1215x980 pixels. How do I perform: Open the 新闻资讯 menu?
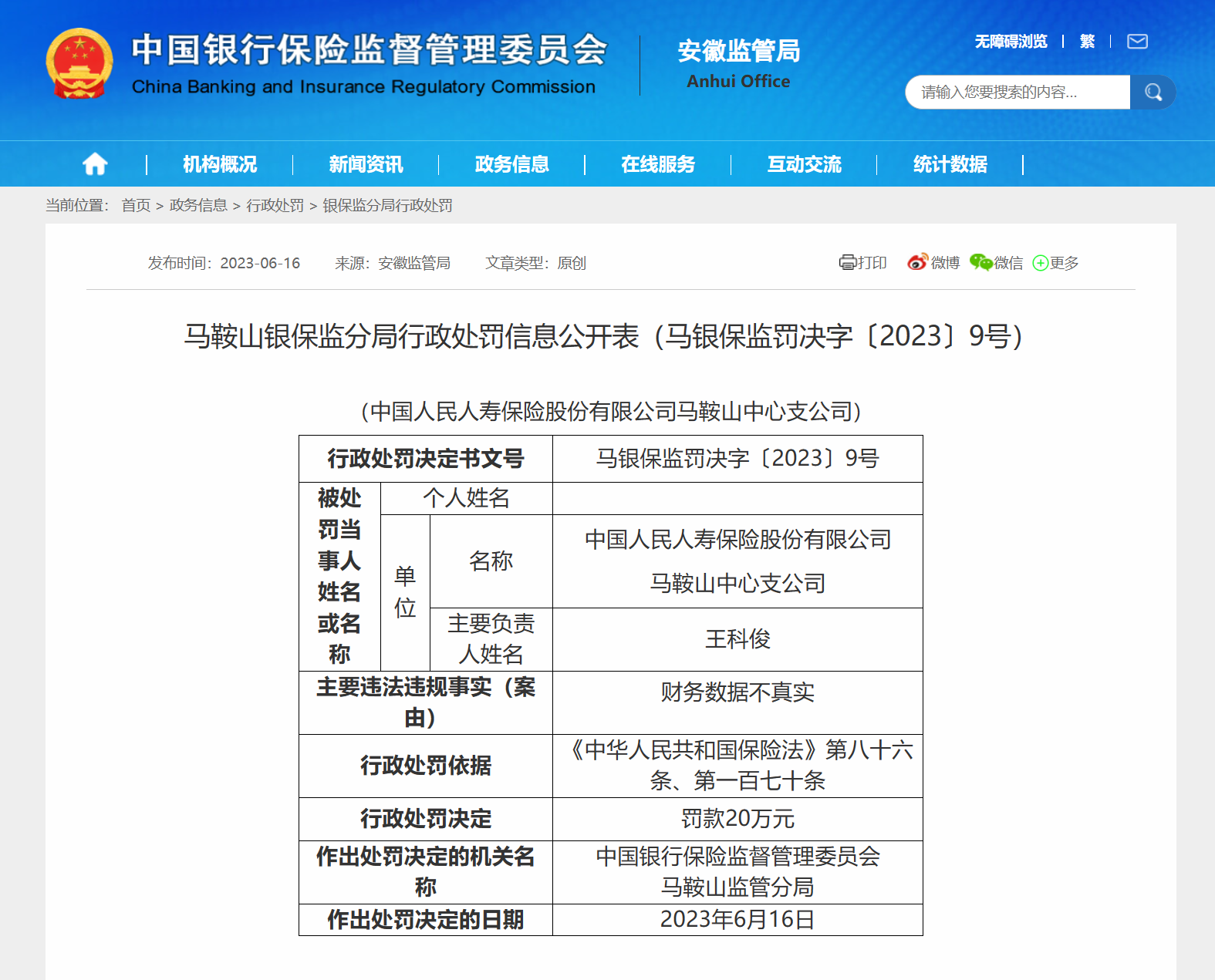(x=366, y=164)
